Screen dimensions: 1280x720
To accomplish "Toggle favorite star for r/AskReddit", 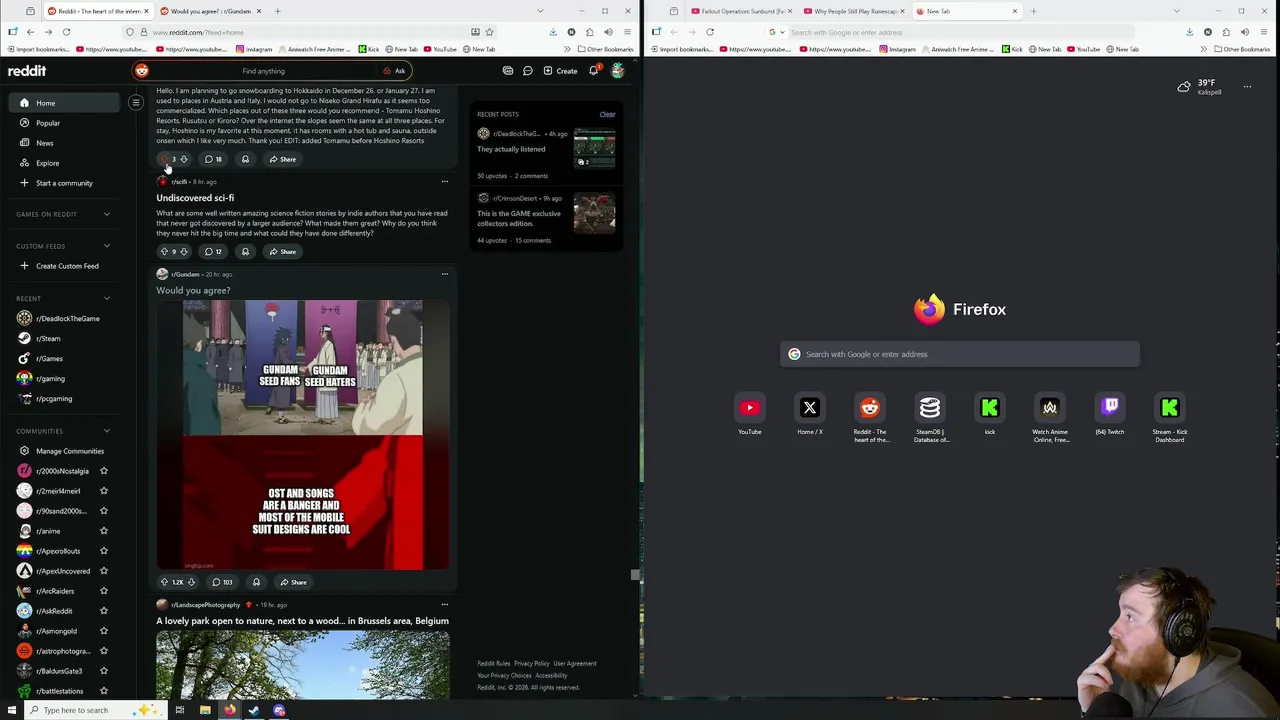I will (x=104, y=611).
